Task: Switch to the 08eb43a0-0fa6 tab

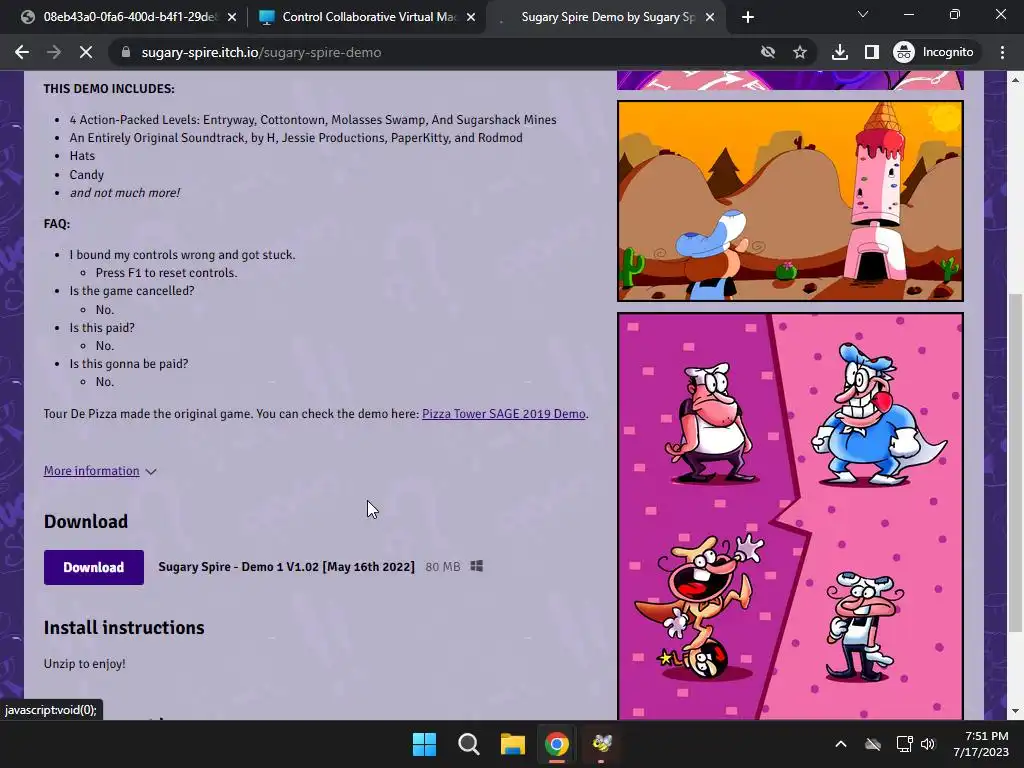Action: point(129,17)
